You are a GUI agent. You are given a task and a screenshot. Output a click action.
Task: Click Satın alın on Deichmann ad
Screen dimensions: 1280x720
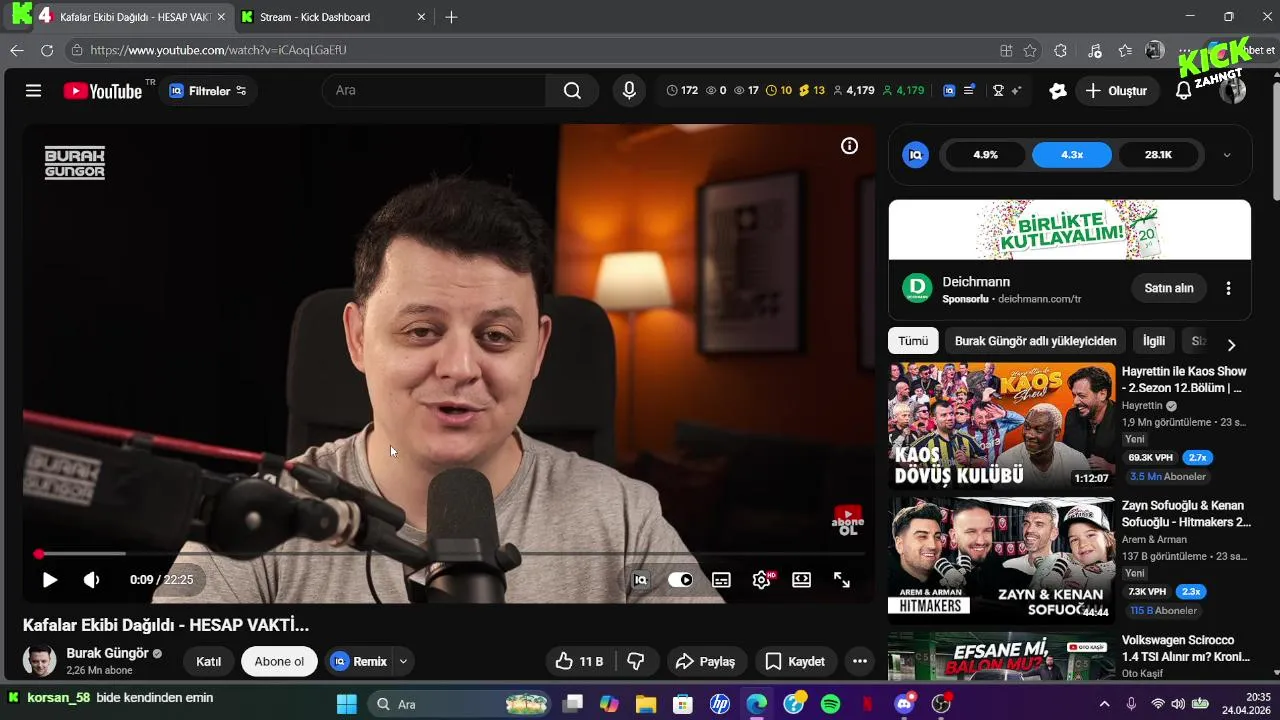(x=1169, y=288)
